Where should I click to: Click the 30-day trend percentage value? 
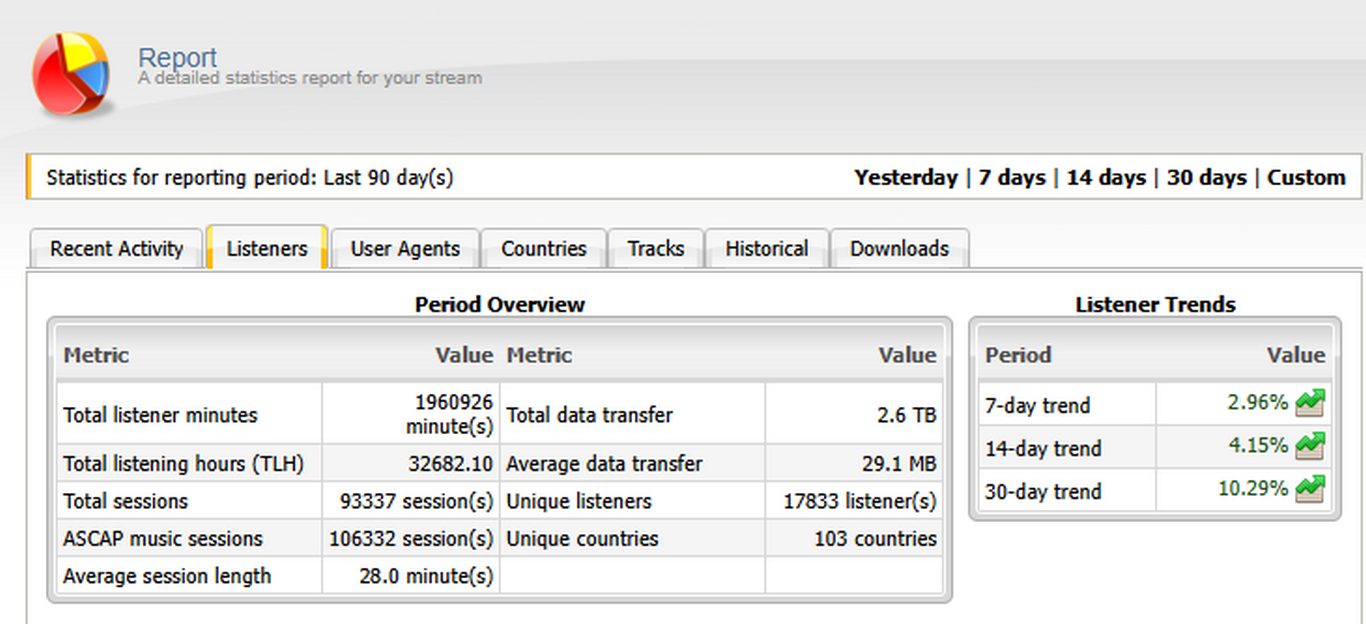tap(1258, 490)
